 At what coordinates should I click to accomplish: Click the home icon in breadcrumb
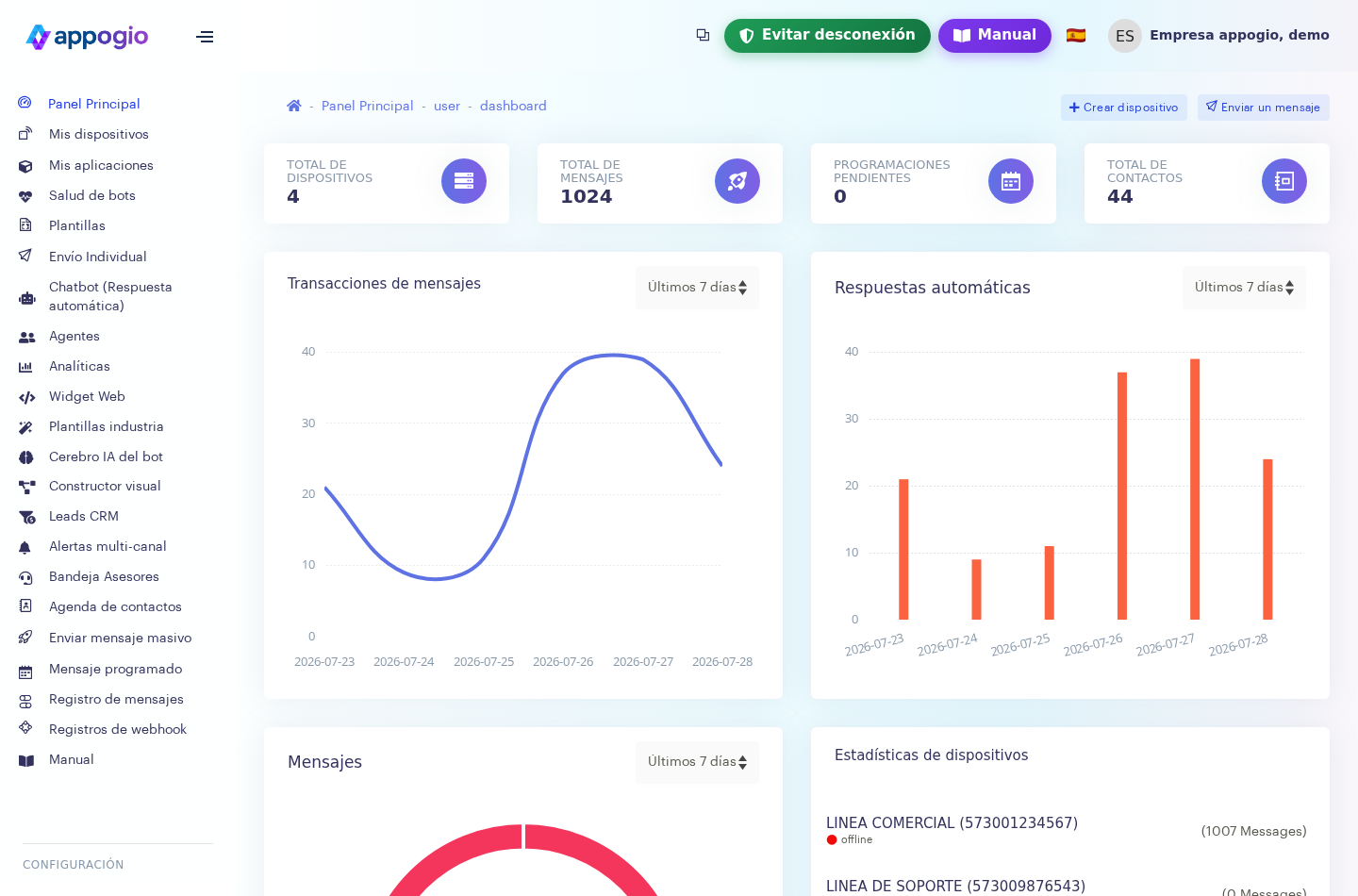[x=294, y=106]
